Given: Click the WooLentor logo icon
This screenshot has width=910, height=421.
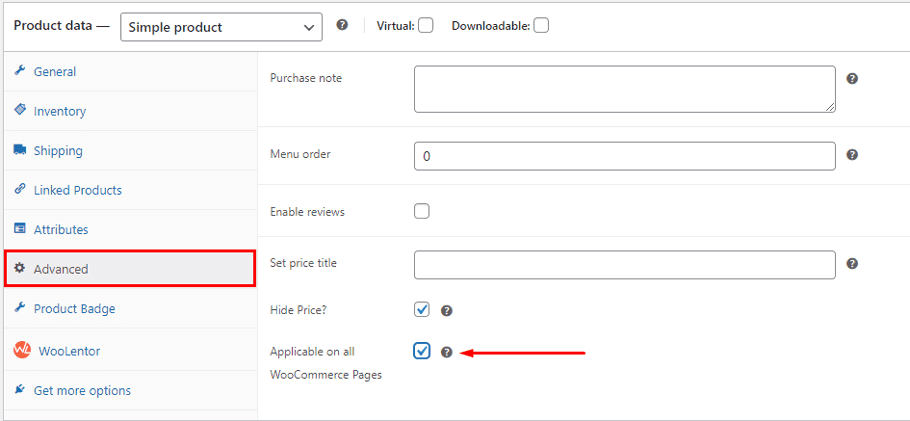Looking at the screenshot, I should (x=22, y=350).
